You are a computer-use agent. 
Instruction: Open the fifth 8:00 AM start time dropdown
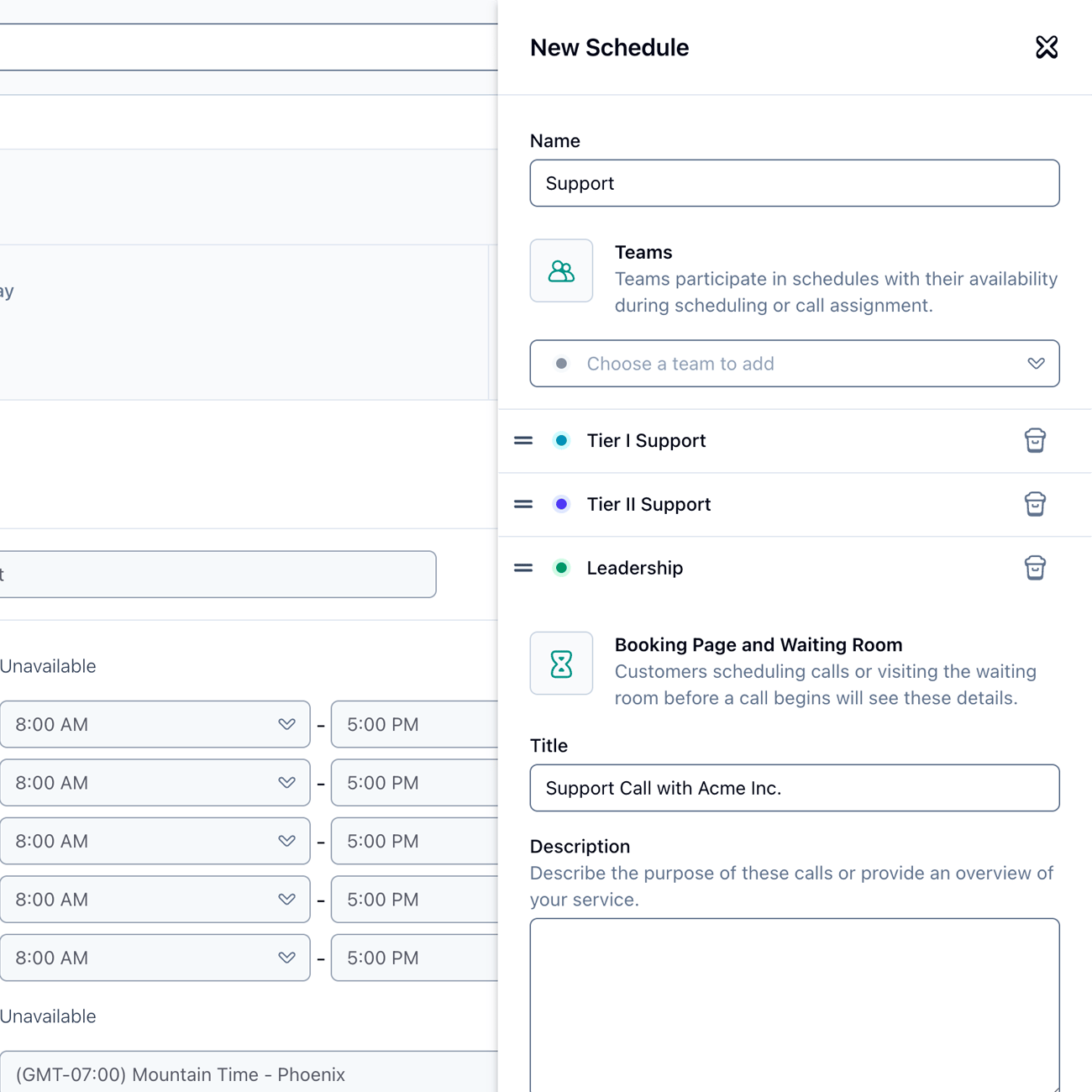pos(155,958)
